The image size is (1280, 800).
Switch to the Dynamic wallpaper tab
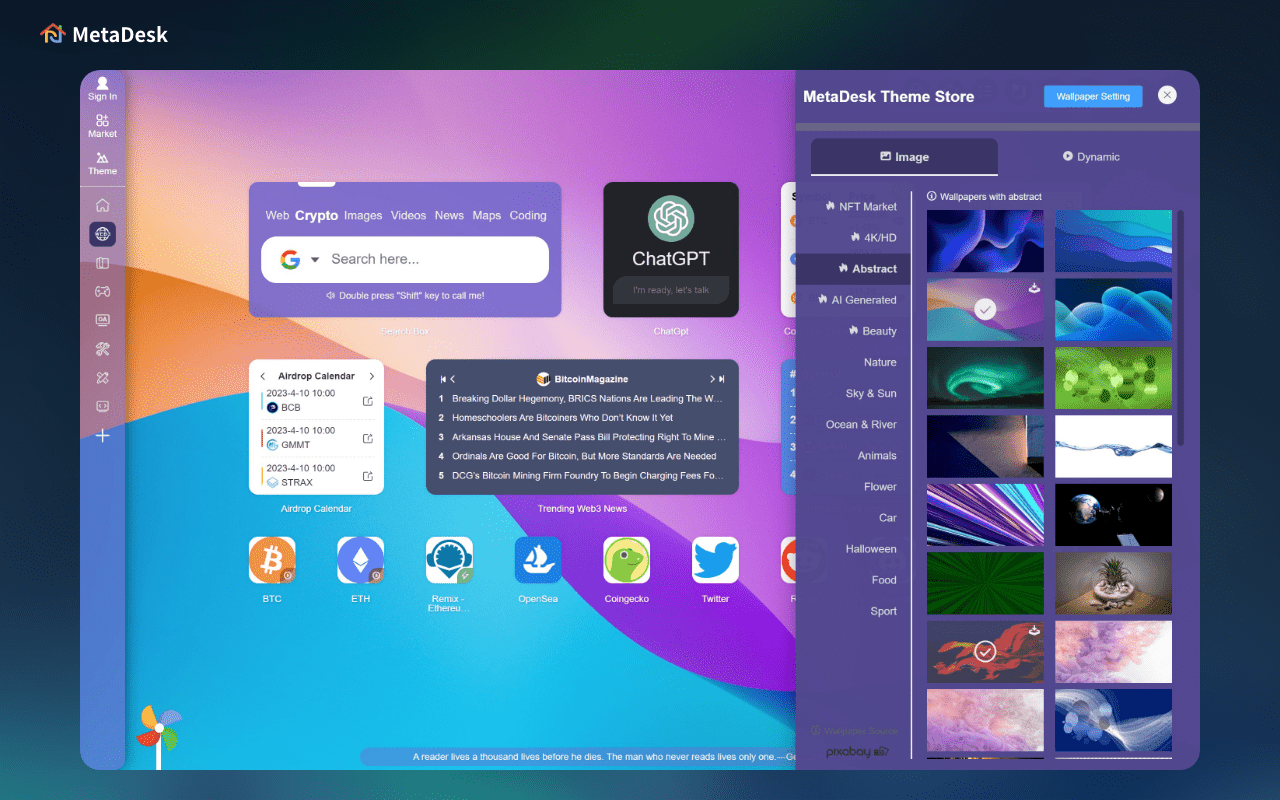pos(1091,157)
